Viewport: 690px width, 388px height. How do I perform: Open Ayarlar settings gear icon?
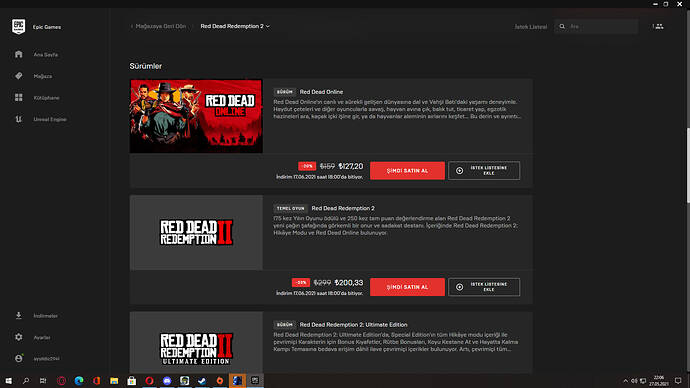18,337
